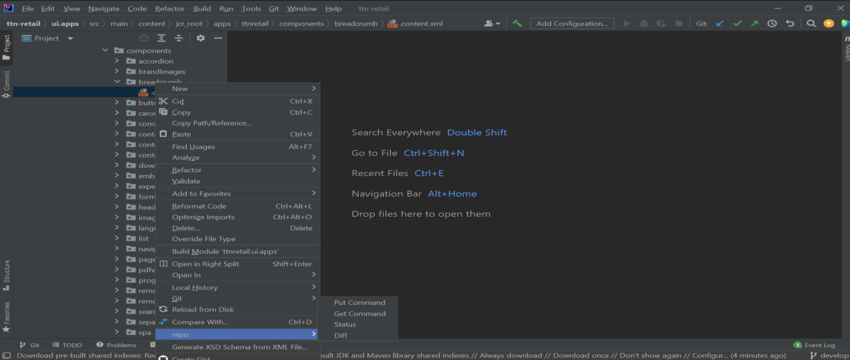This screenshot has height=360, width=850.
Task: Click Get Command in repo submenu
Action: pos(359,313)
